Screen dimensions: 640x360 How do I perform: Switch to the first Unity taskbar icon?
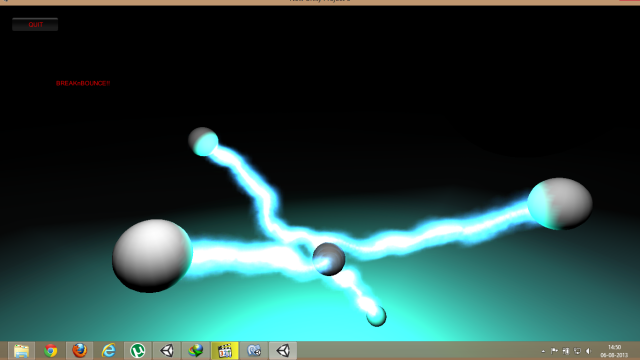point(167,351)
